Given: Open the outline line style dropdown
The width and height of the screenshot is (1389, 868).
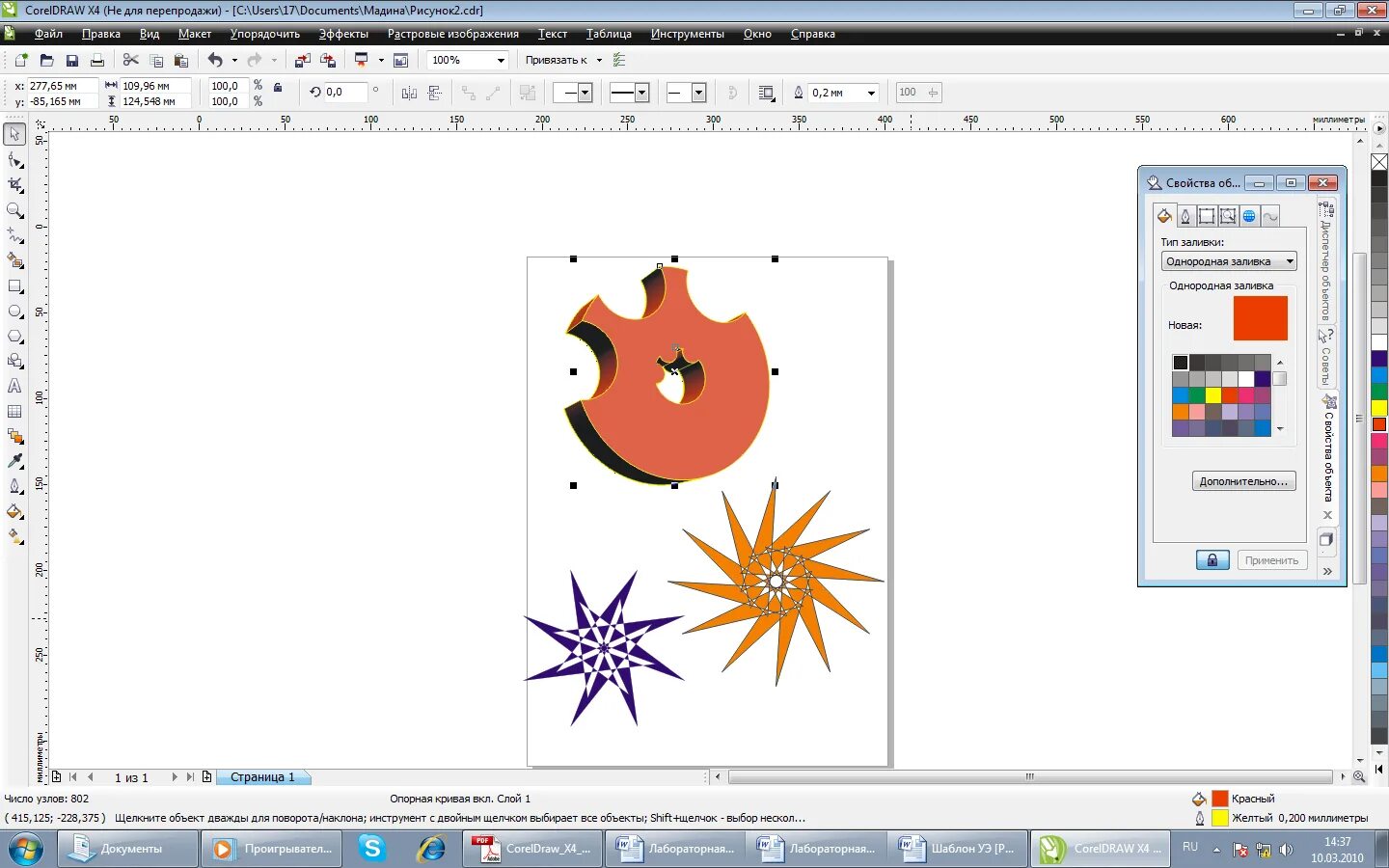Looking at the screenshot, I should point(642,93).
